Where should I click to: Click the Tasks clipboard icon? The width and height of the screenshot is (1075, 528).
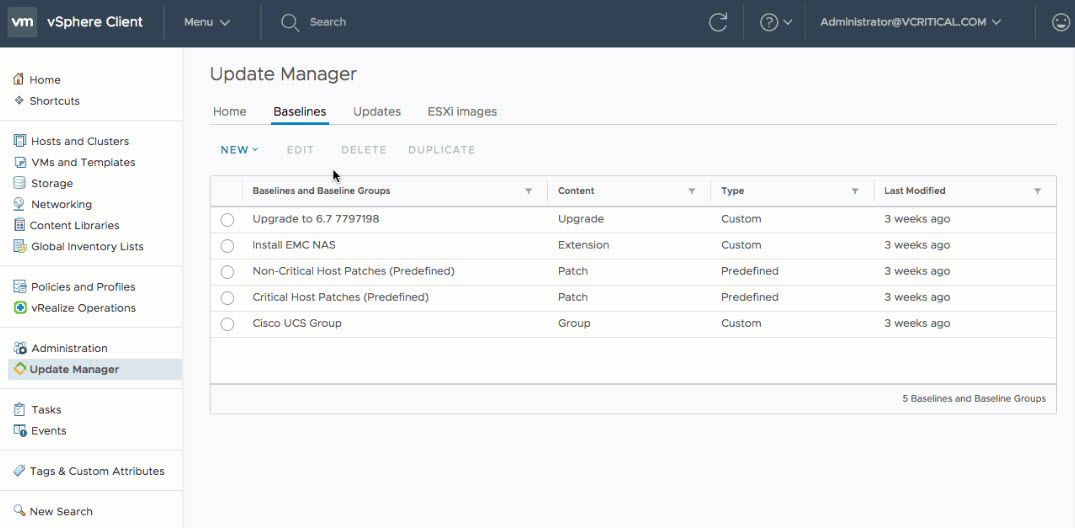pos(19,409)
